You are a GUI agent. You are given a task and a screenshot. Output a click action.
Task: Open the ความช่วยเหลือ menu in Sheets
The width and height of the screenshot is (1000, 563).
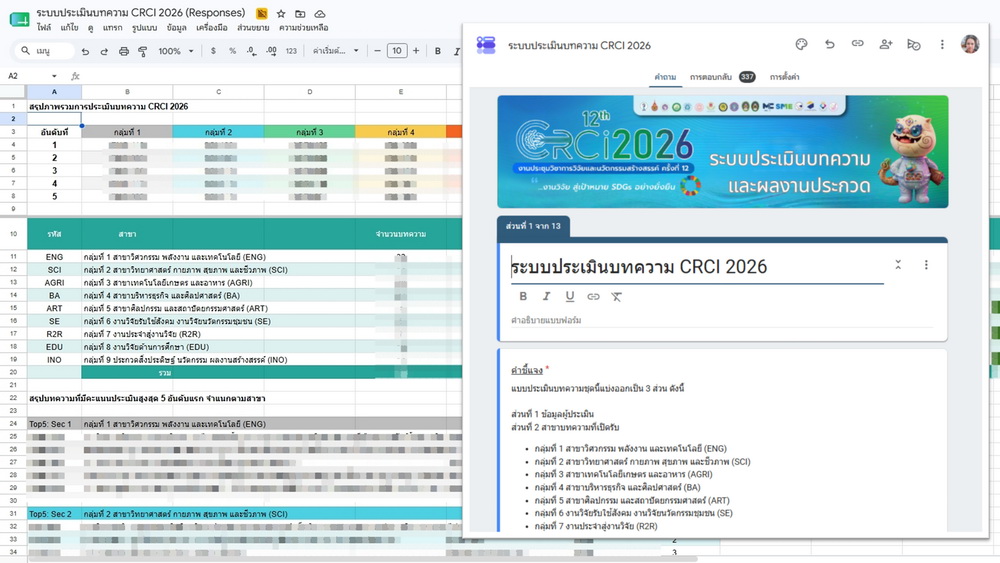point(304,28)
